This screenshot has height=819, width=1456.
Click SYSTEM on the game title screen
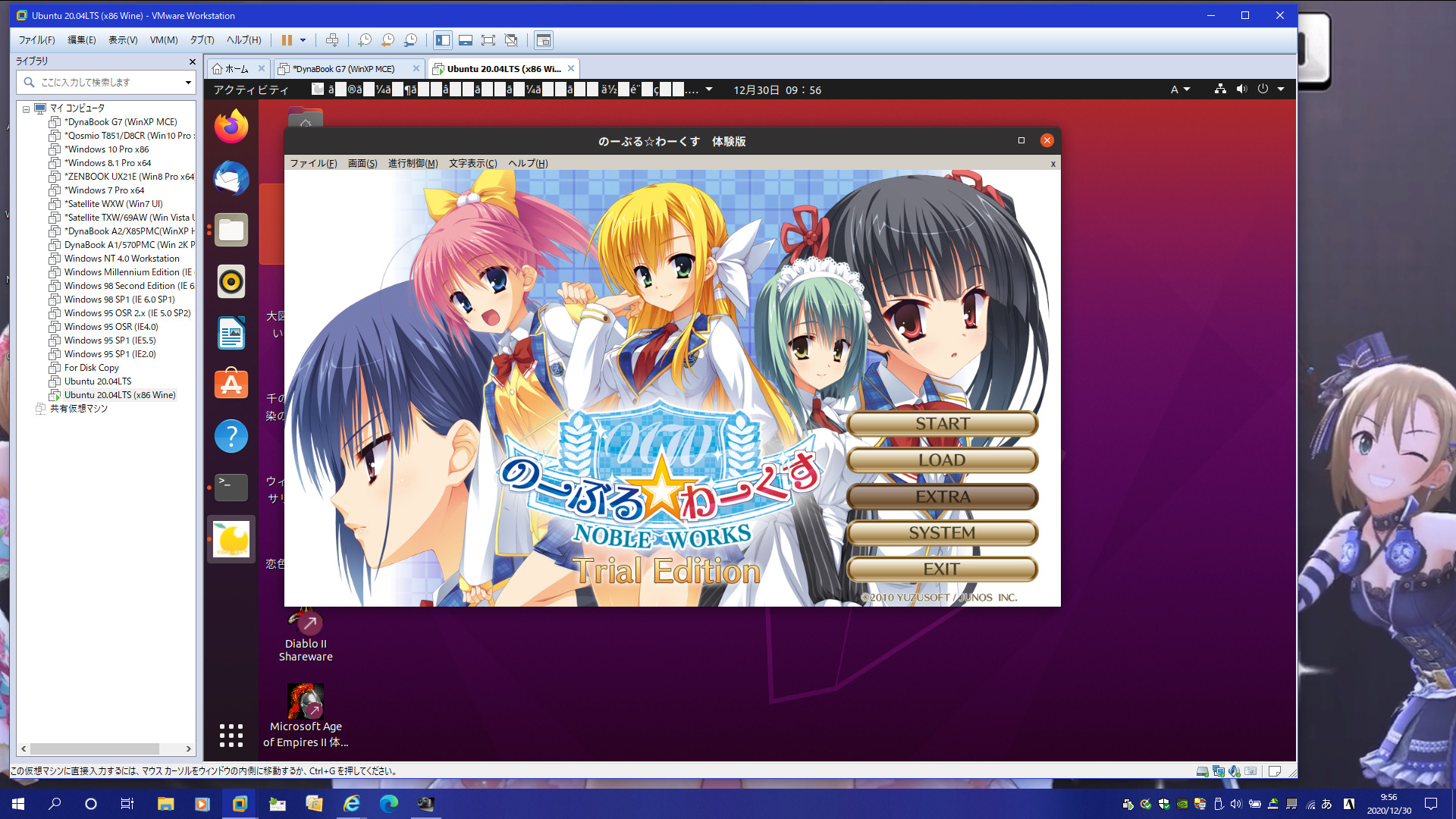[942, 533]
